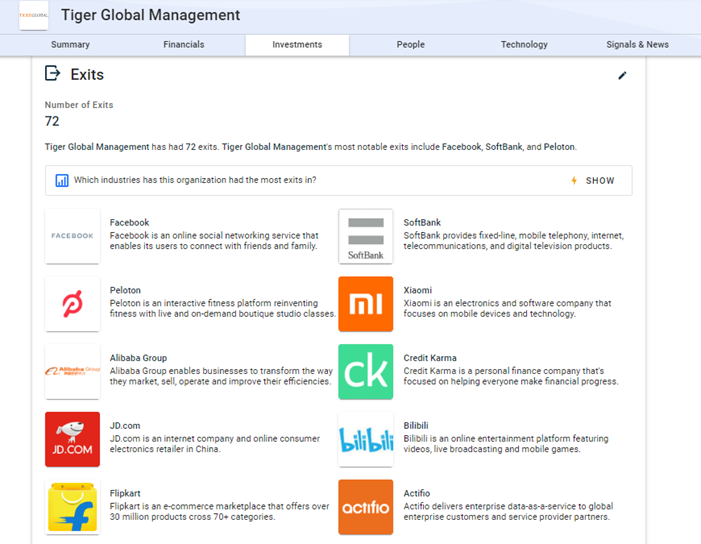
Task: Open the Actifio company name link
Action: pyautogui.click(x=417, y=493)
